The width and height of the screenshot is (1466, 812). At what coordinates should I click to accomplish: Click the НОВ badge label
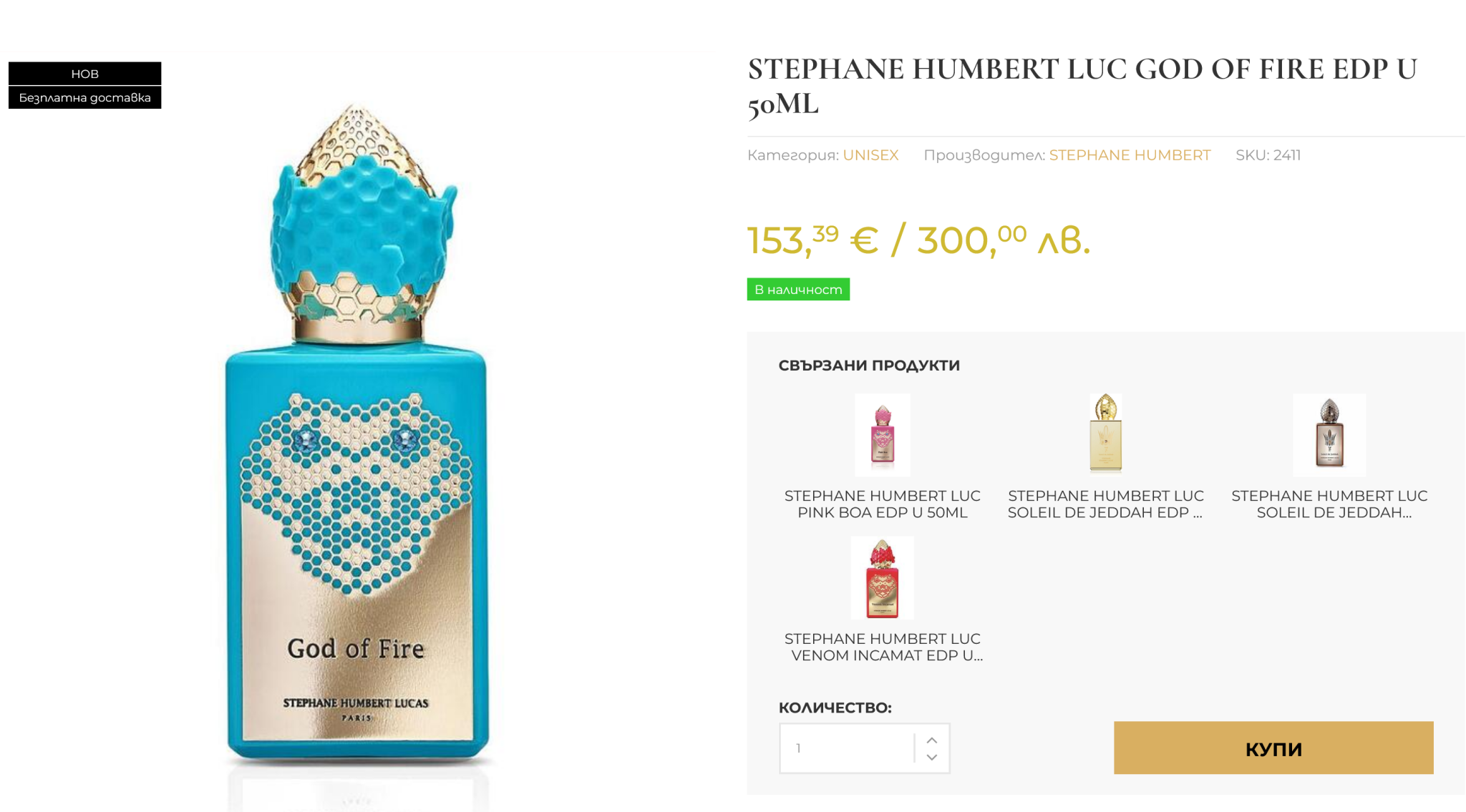point(85,74)
